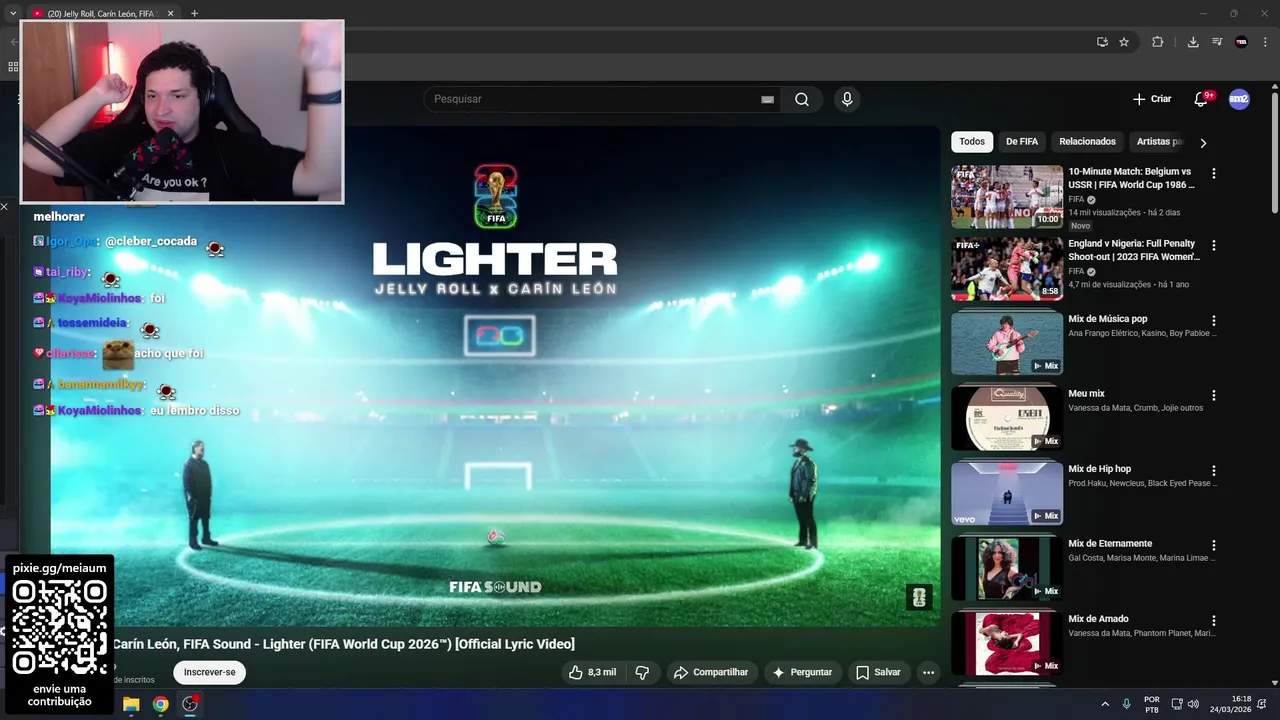Screen dimensions: 1280x720
Task: Open Chrome three-dot menu
Action: point(1265,42)
